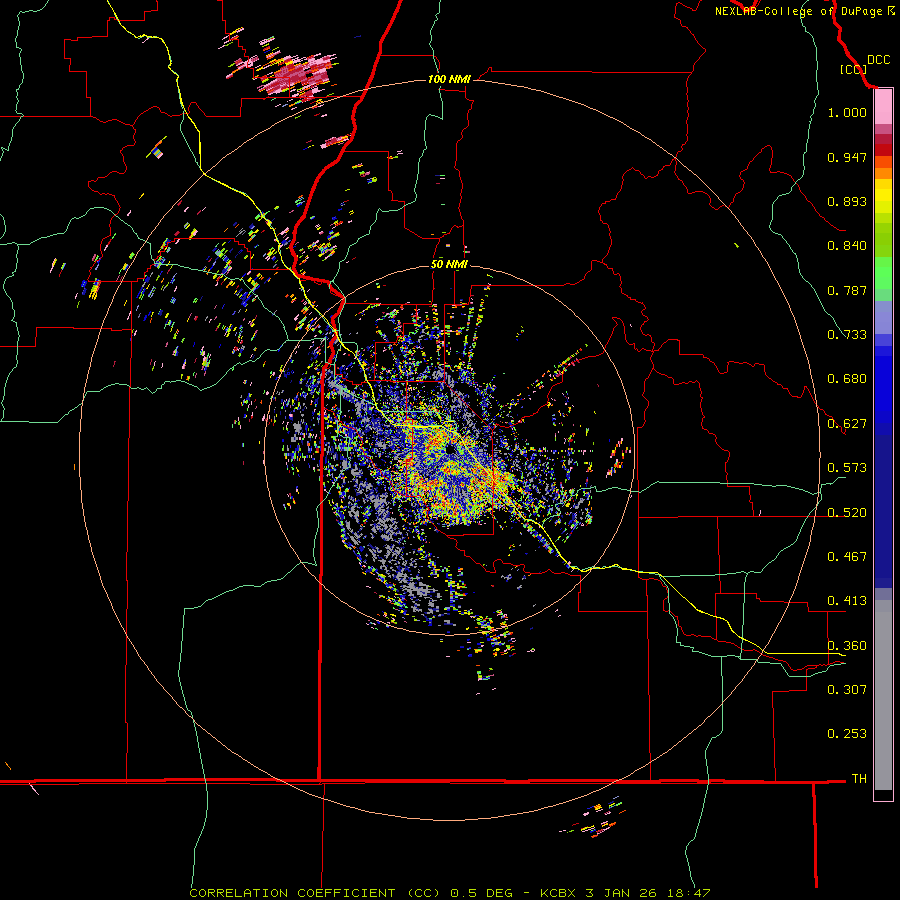This screenshot has height=900, width=900.
Task: Click the 0.840 color scale value
Action: (847, 246)
